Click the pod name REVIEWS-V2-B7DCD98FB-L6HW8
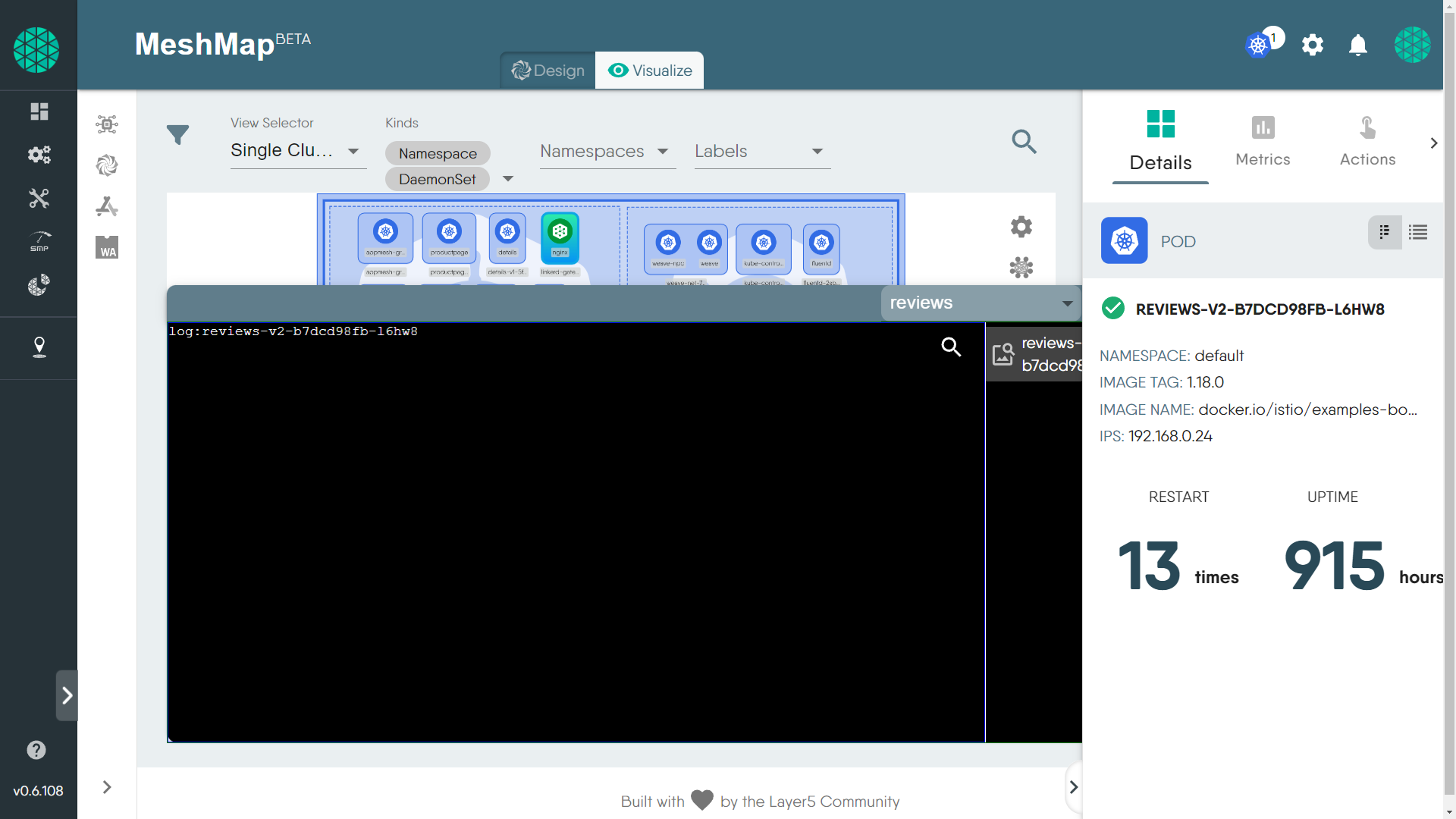This screenshot has height=819, width=1456. 1260,309
